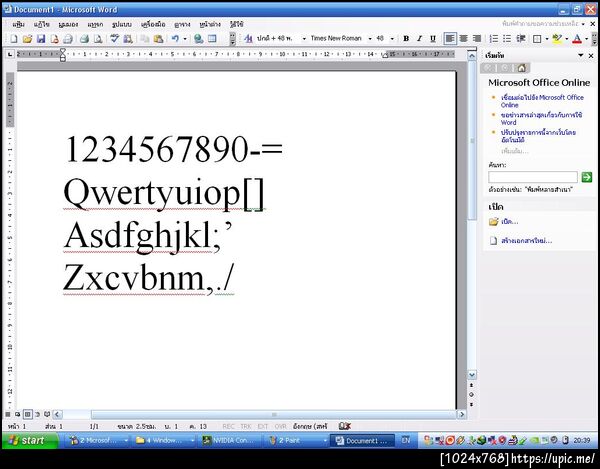Save the document with the floppy disk icon

(41, 39)
